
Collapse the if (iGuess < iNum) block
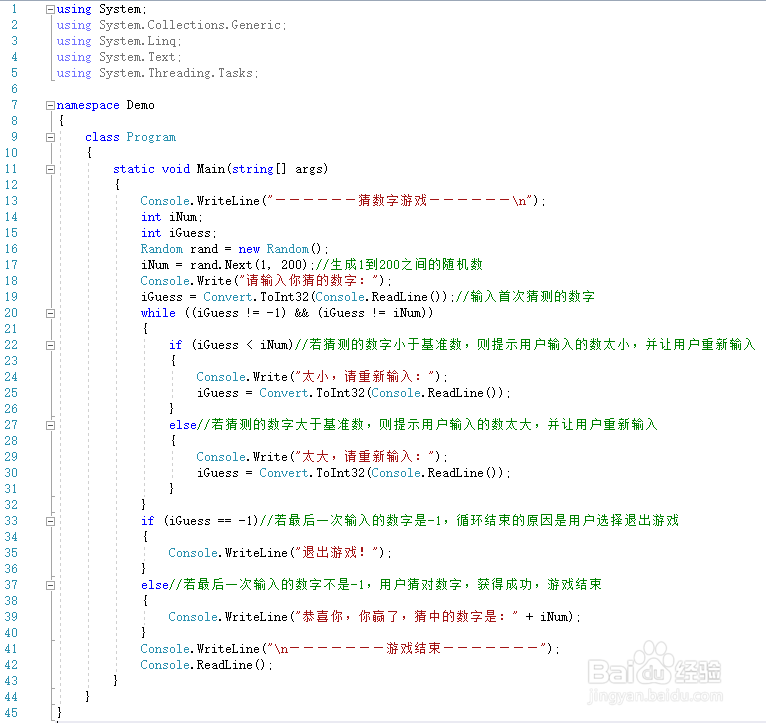click(50, 345)
